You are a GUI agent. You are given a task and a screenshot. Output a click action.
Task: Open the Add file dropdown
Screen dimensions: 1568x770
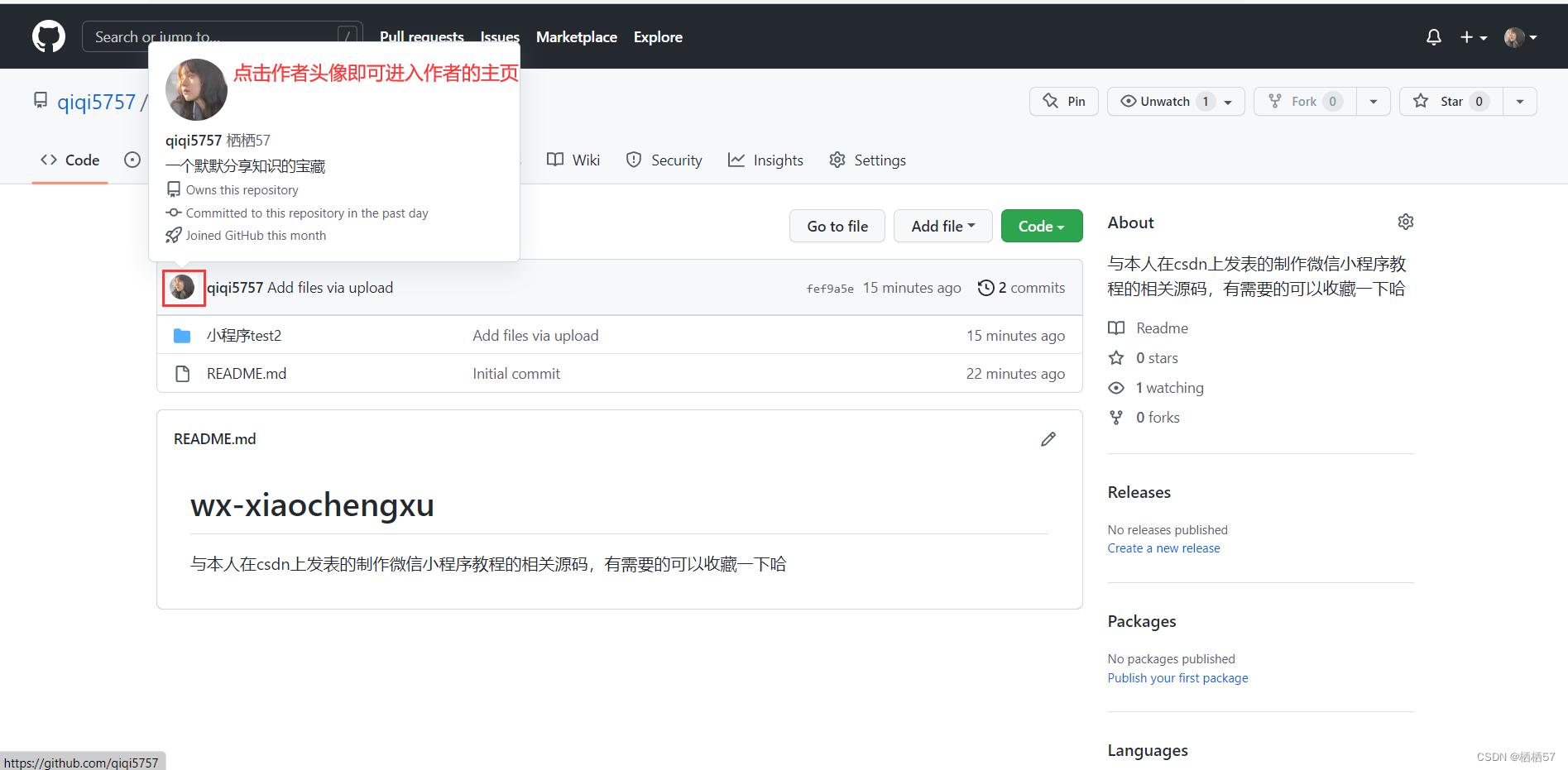coord(943,226)
